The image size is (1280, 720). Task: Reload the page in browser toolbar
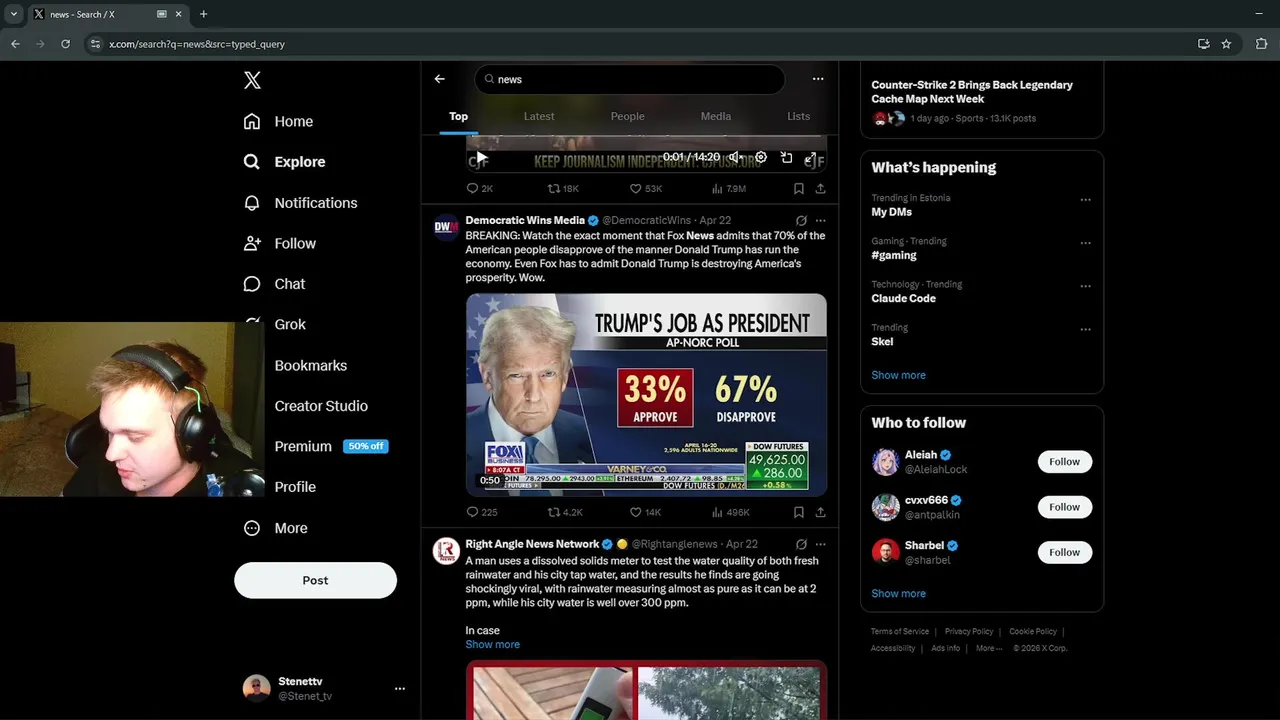coord(65,44)
